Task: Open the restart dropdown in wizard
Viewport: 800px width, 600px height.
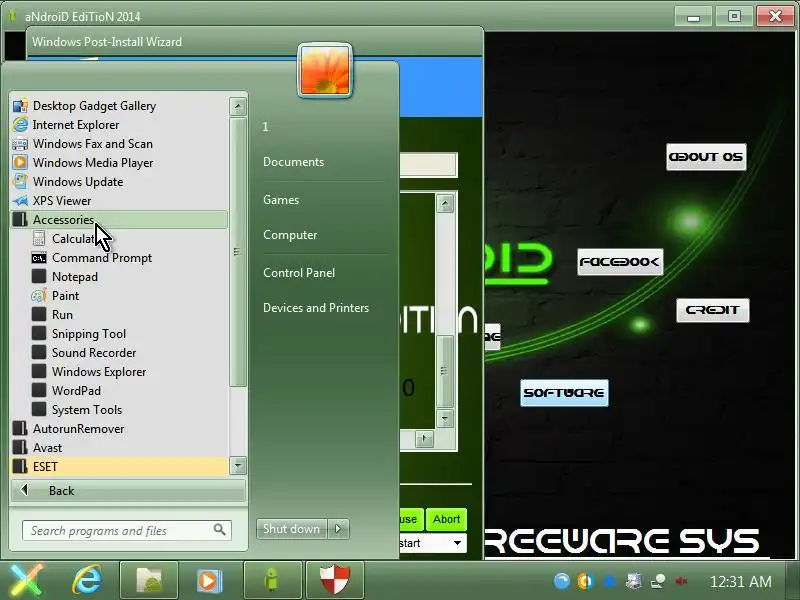Action: coord(458,543)
